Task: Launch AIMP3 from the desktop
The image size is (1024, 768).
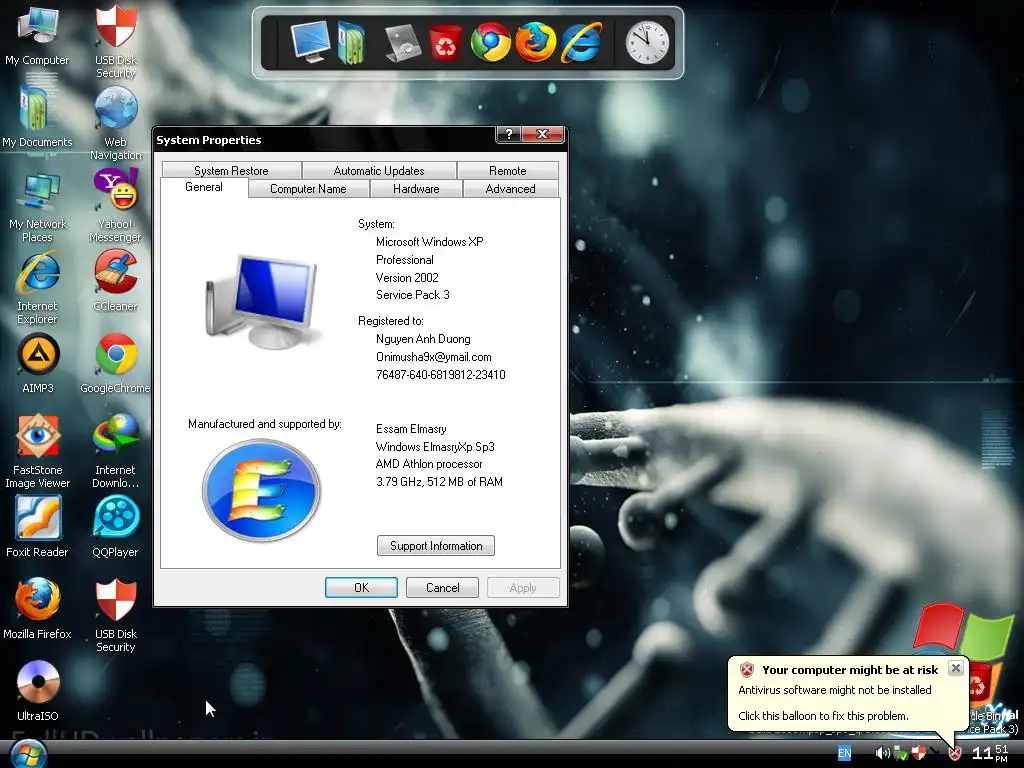Action: (37, 364)
